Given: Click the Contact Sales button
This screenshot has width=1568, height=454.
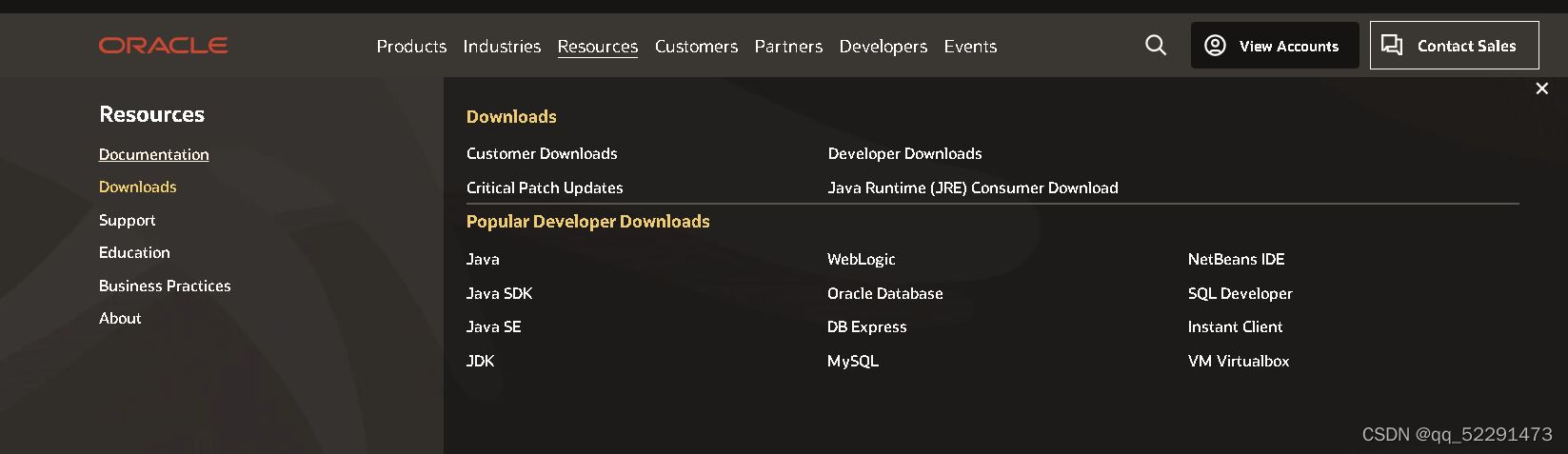Looking at the screenshot, I should point(1454,46).
